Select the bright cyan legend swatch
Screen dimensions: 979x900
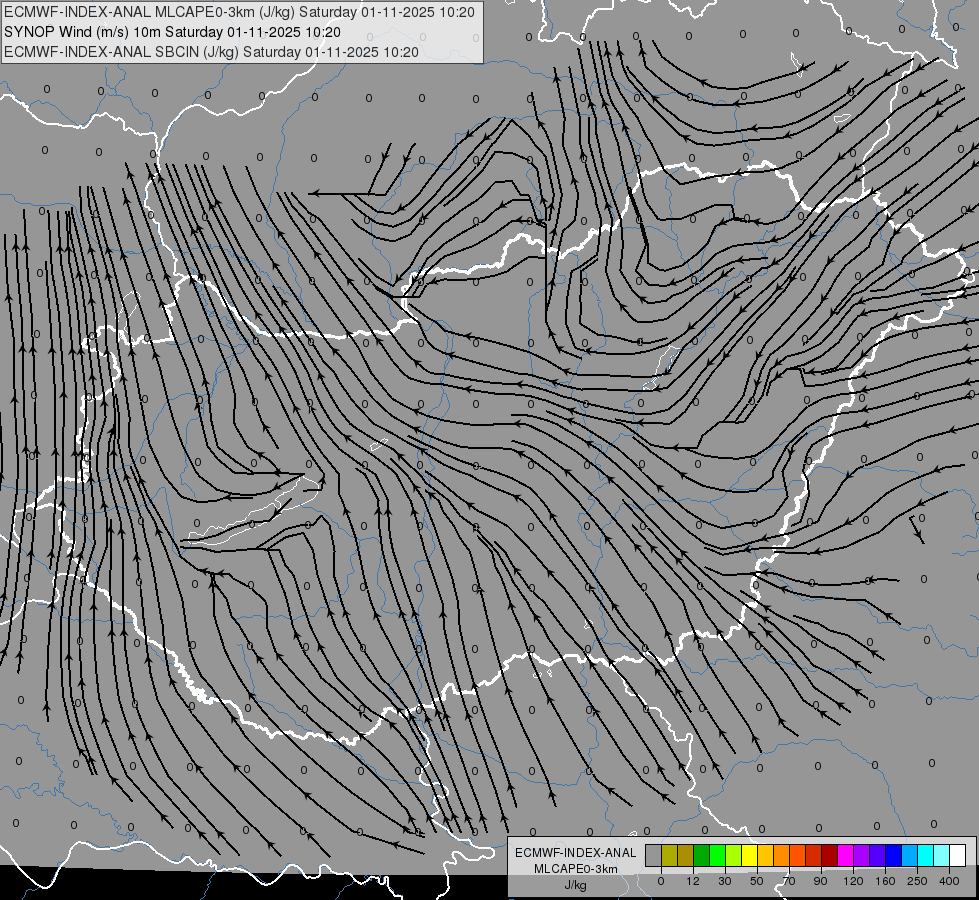925,856
